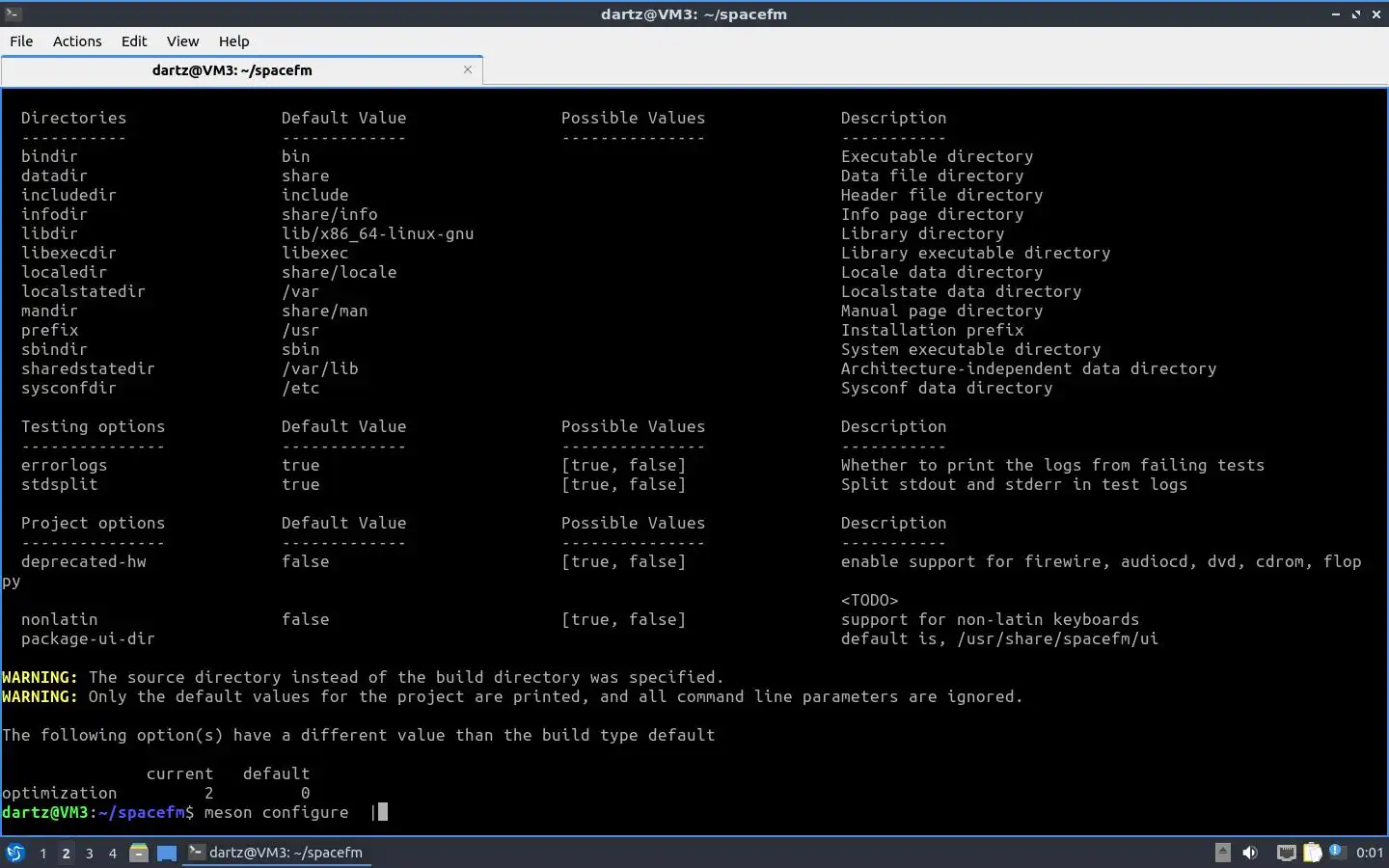Open the LXQt application menu icon
Screen dimensions: 1389x868
coord(15,853)
